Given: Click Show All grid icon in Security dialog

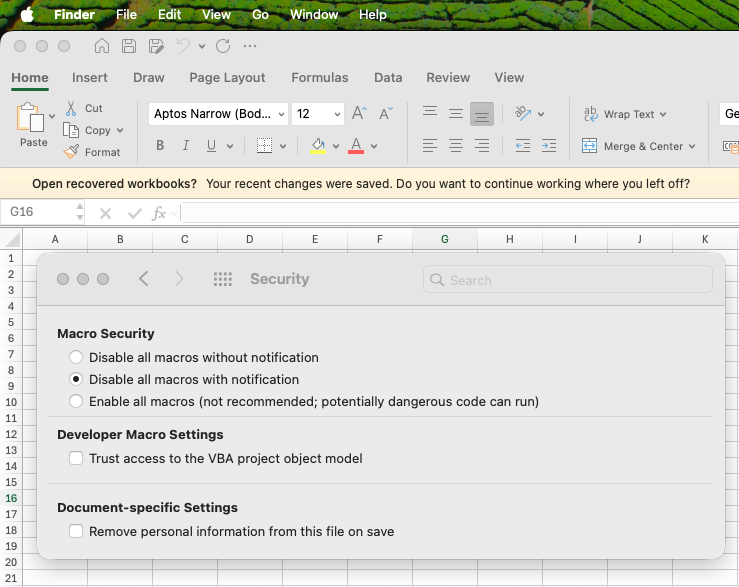Looking at the screenshot, I should point(222,279).
